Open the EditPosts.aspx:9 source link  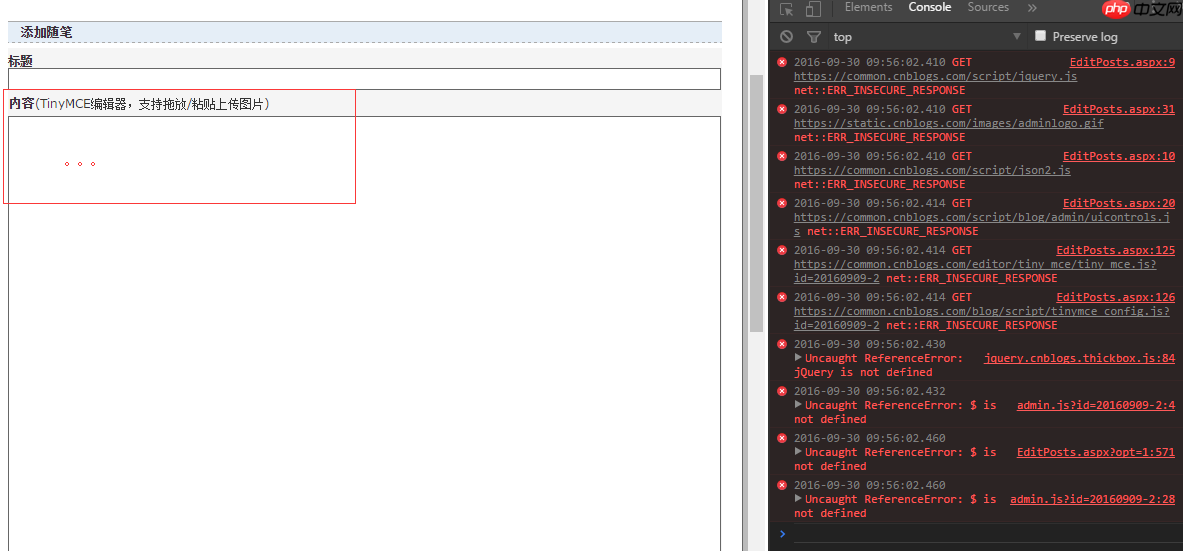coord(1122,63)
